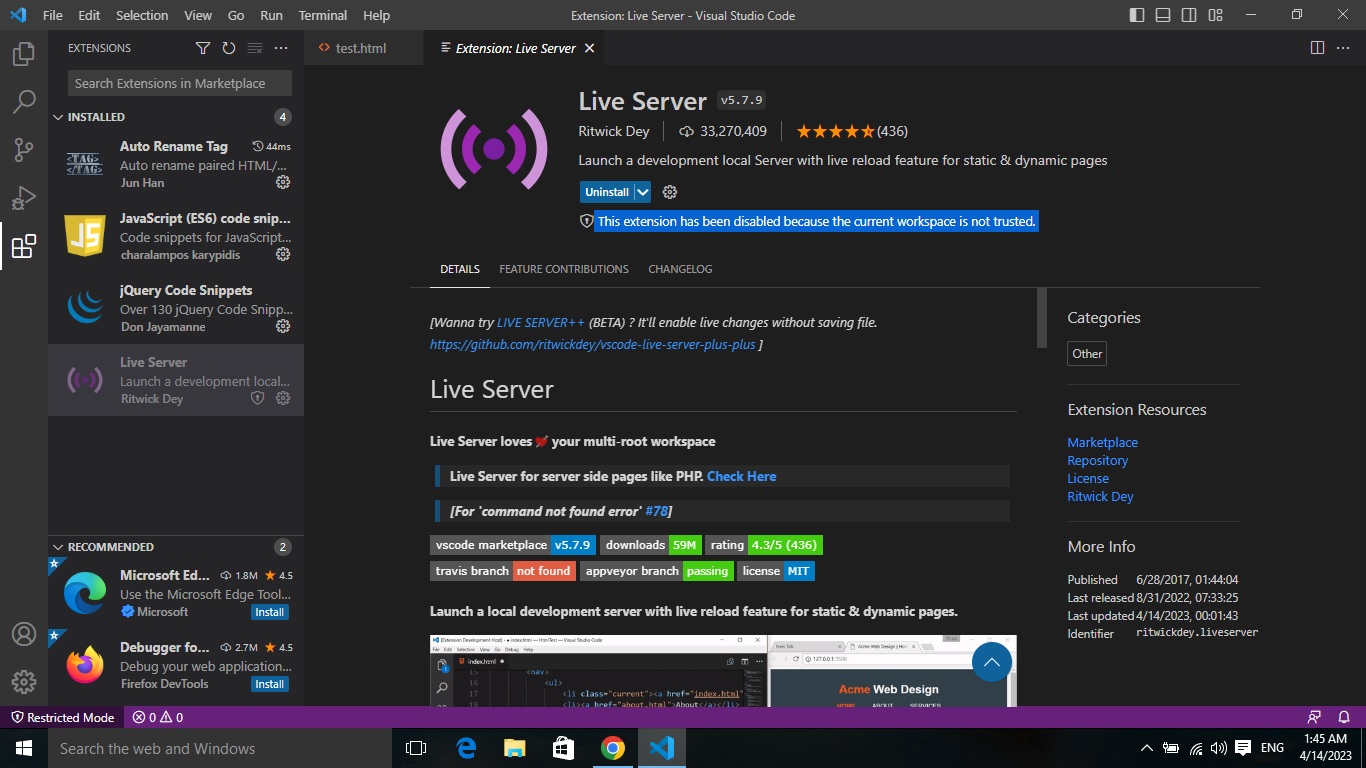The height and width of the screenshot is (768, 1366).
Task: Open the Selection menu
Action: pos(142,15)
